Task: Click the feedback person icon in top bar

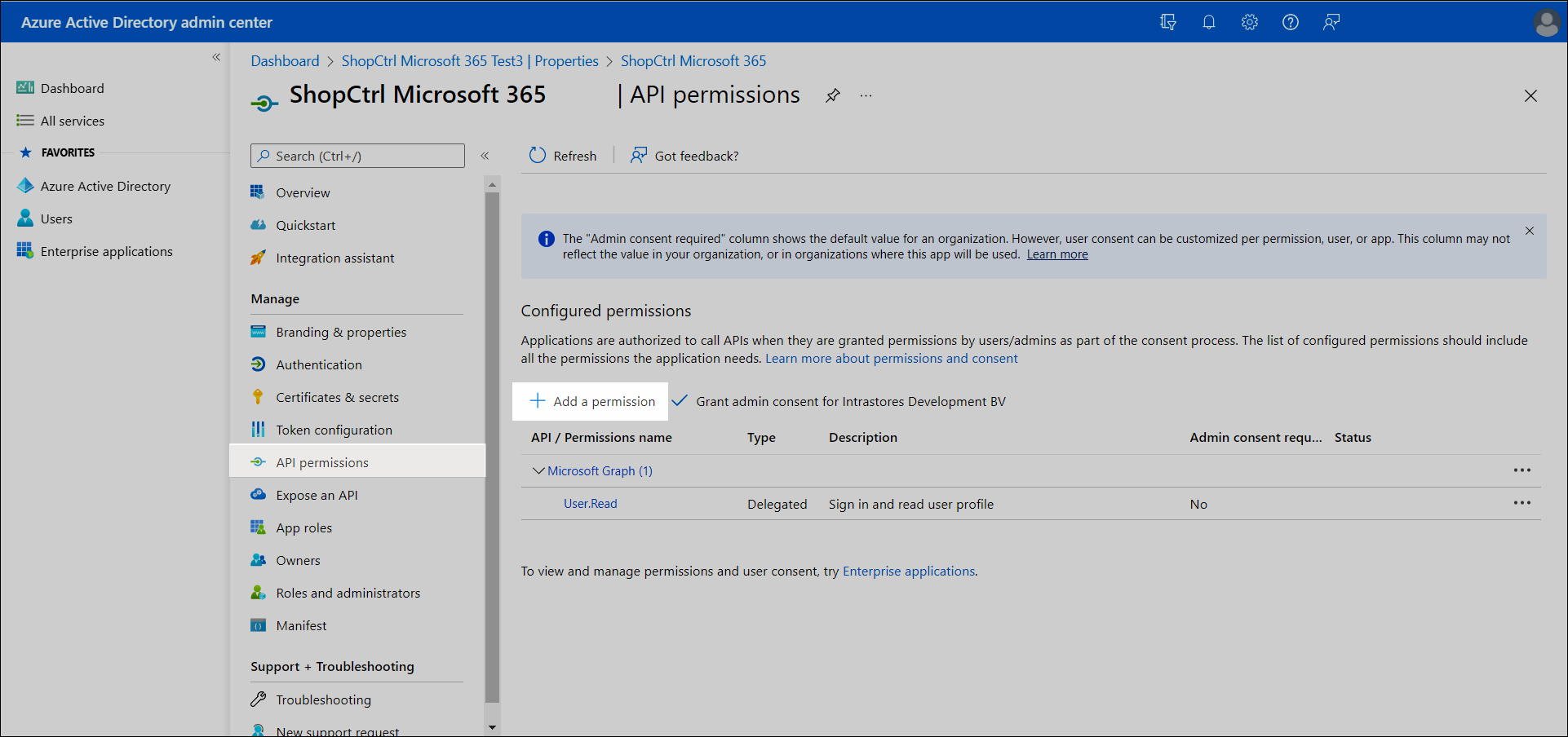Action: point(1331,22)
